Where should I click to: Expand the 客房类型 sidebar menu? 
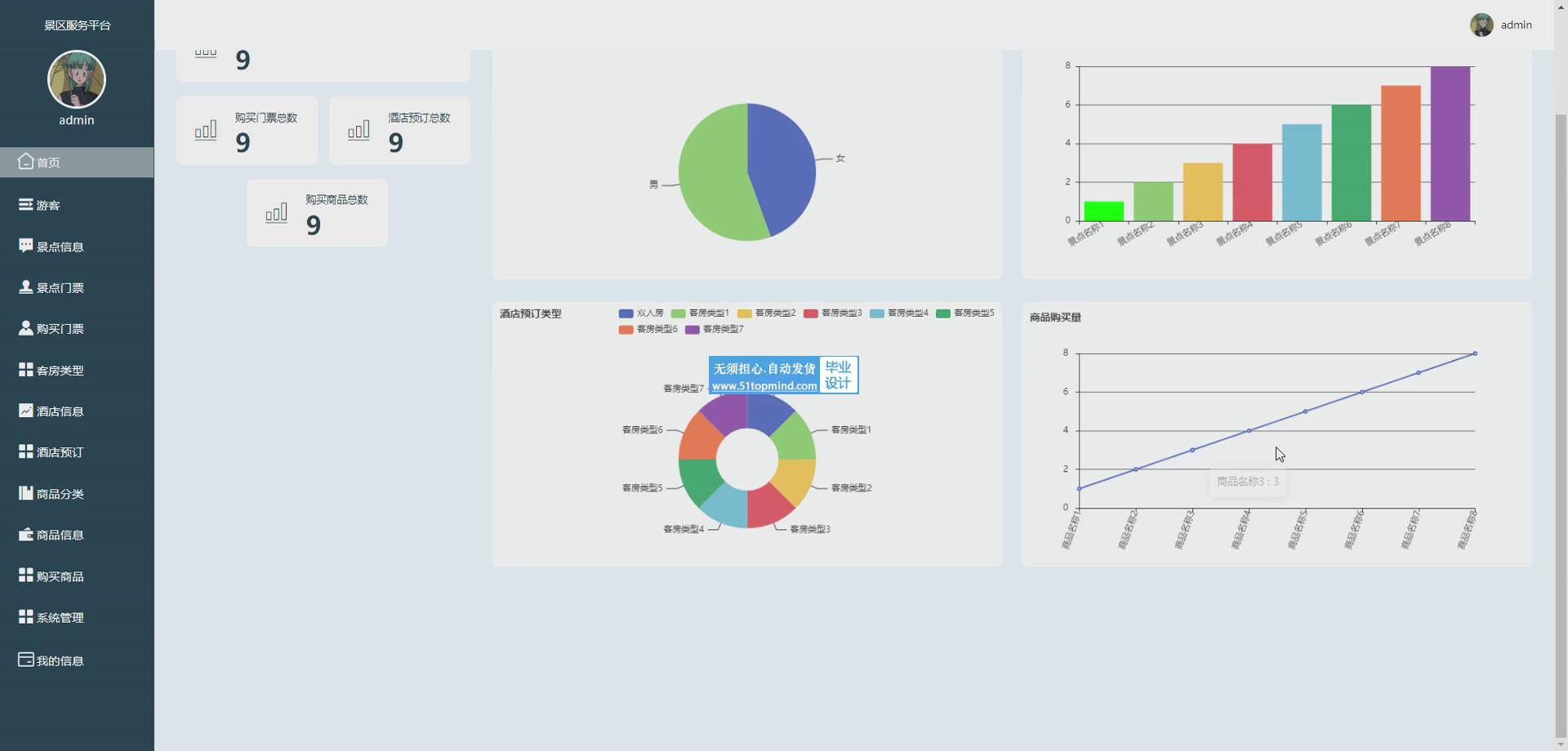coord(60,371)
